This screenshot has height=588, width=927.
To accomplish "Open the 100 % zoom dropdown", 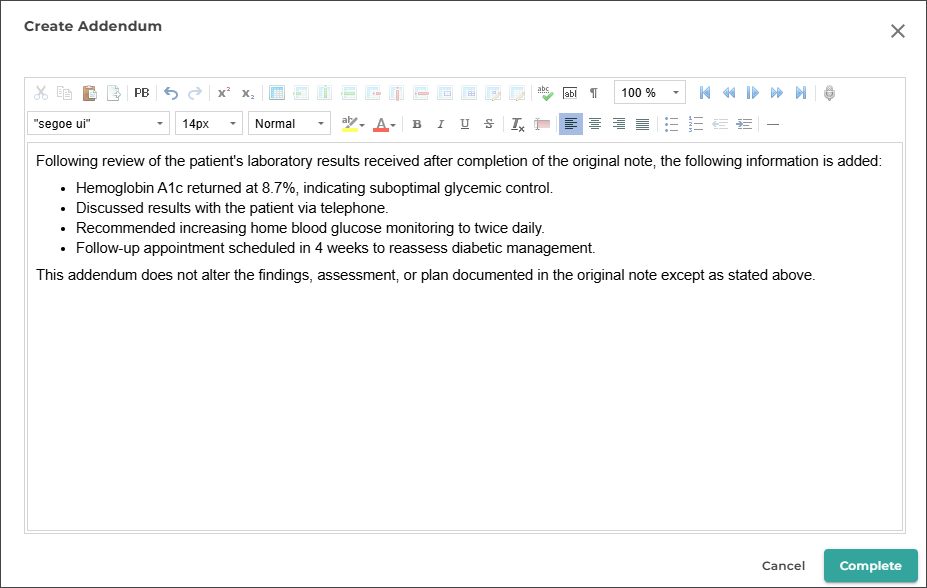I will (650, 92).
